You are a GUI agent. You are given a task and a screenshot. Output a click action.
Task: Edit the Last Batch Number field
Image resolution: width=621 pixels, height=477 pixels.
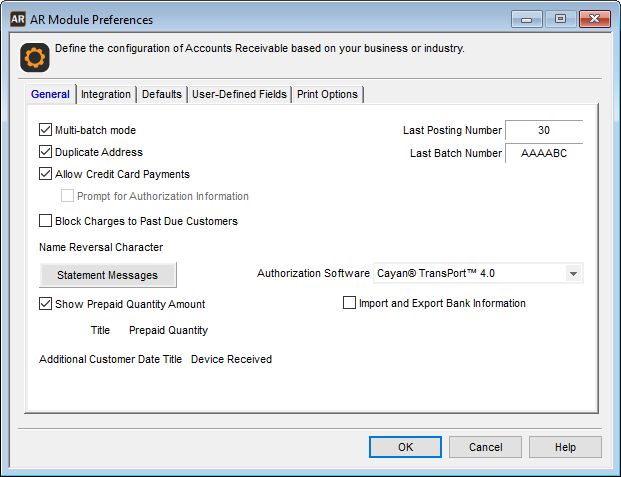(544, 153)
